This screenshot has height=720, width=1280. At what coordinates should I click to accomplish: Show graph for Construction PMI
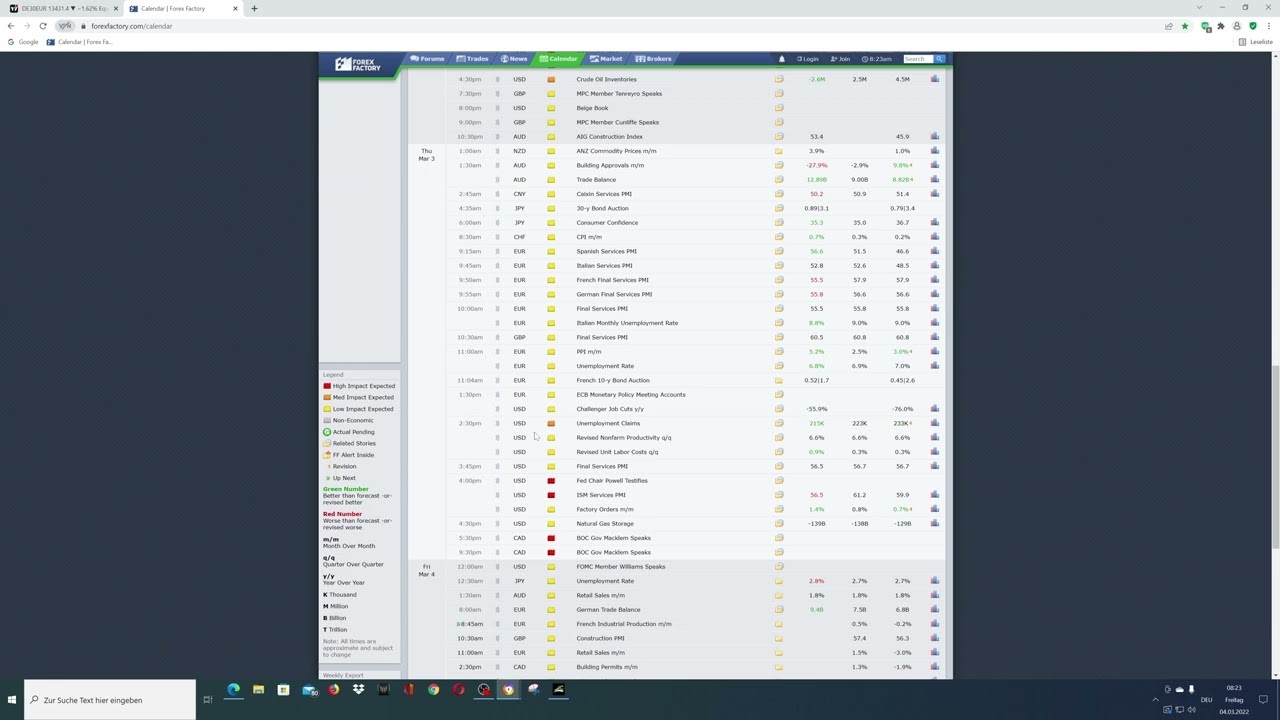[934, 638]
